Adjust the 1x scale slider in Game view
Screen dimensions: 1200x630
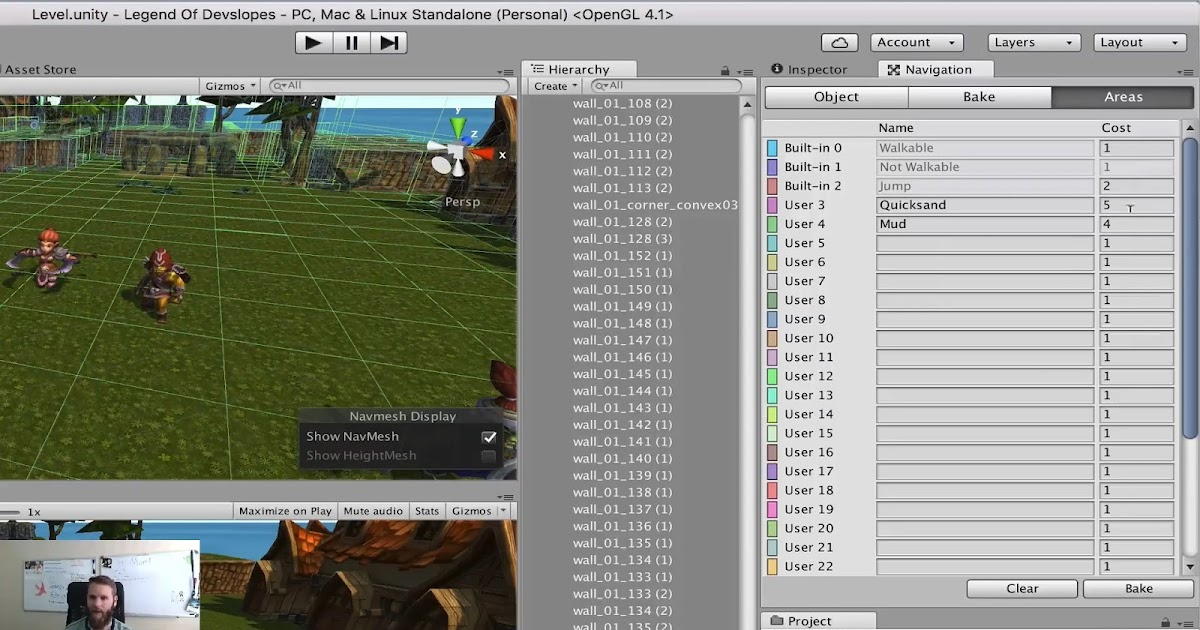[14, 510]
